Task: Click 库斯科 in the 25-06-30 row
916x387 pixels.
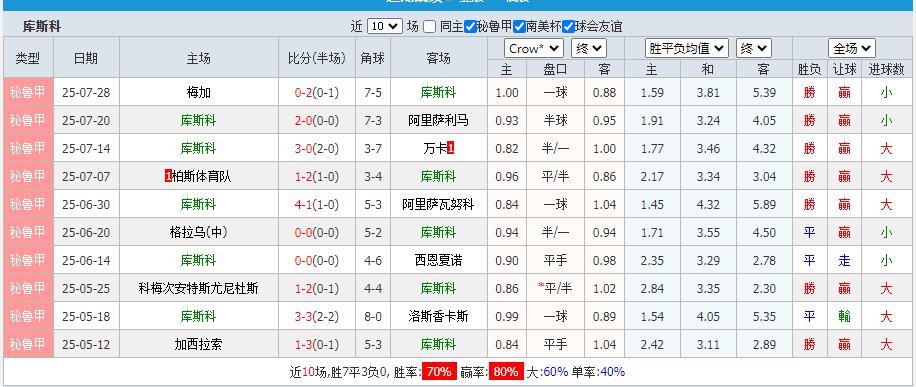Action: (x=199, y=205)
